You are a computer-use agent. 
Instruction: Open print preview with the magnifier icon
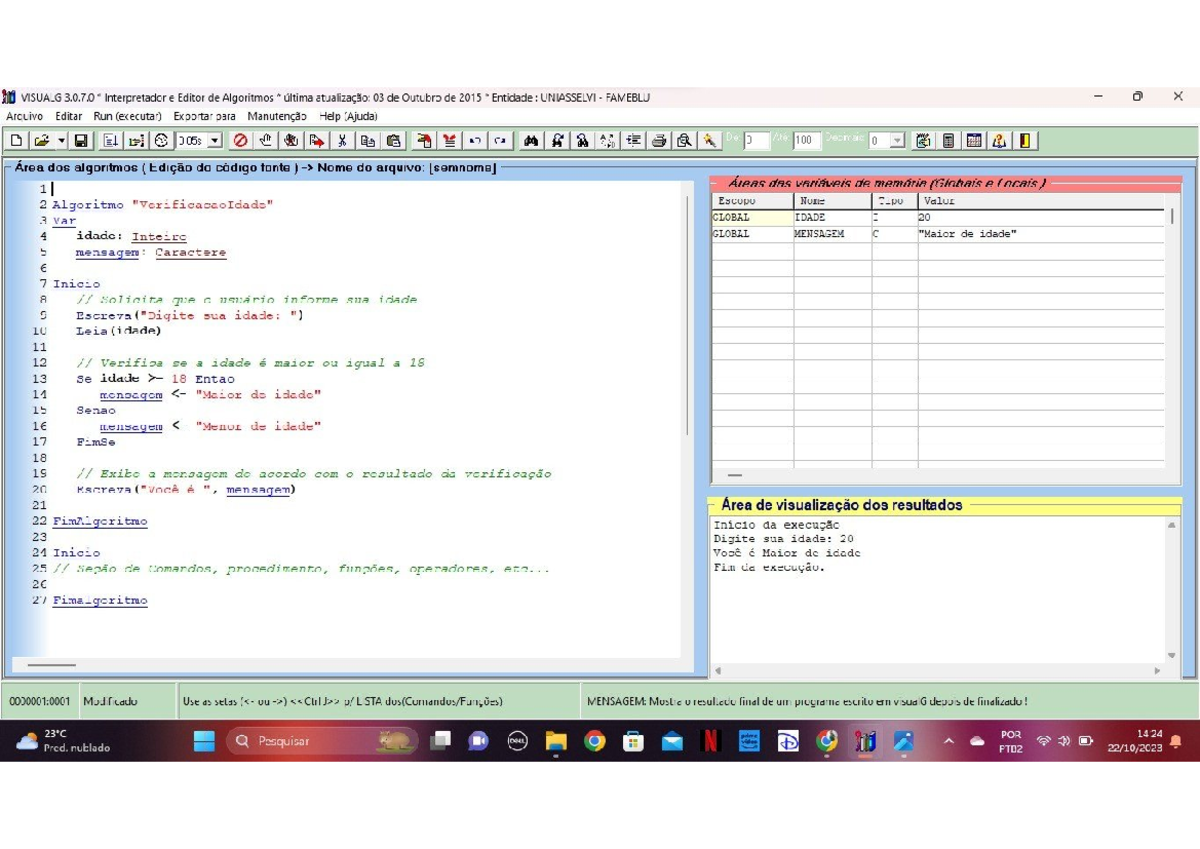[684, 141]
